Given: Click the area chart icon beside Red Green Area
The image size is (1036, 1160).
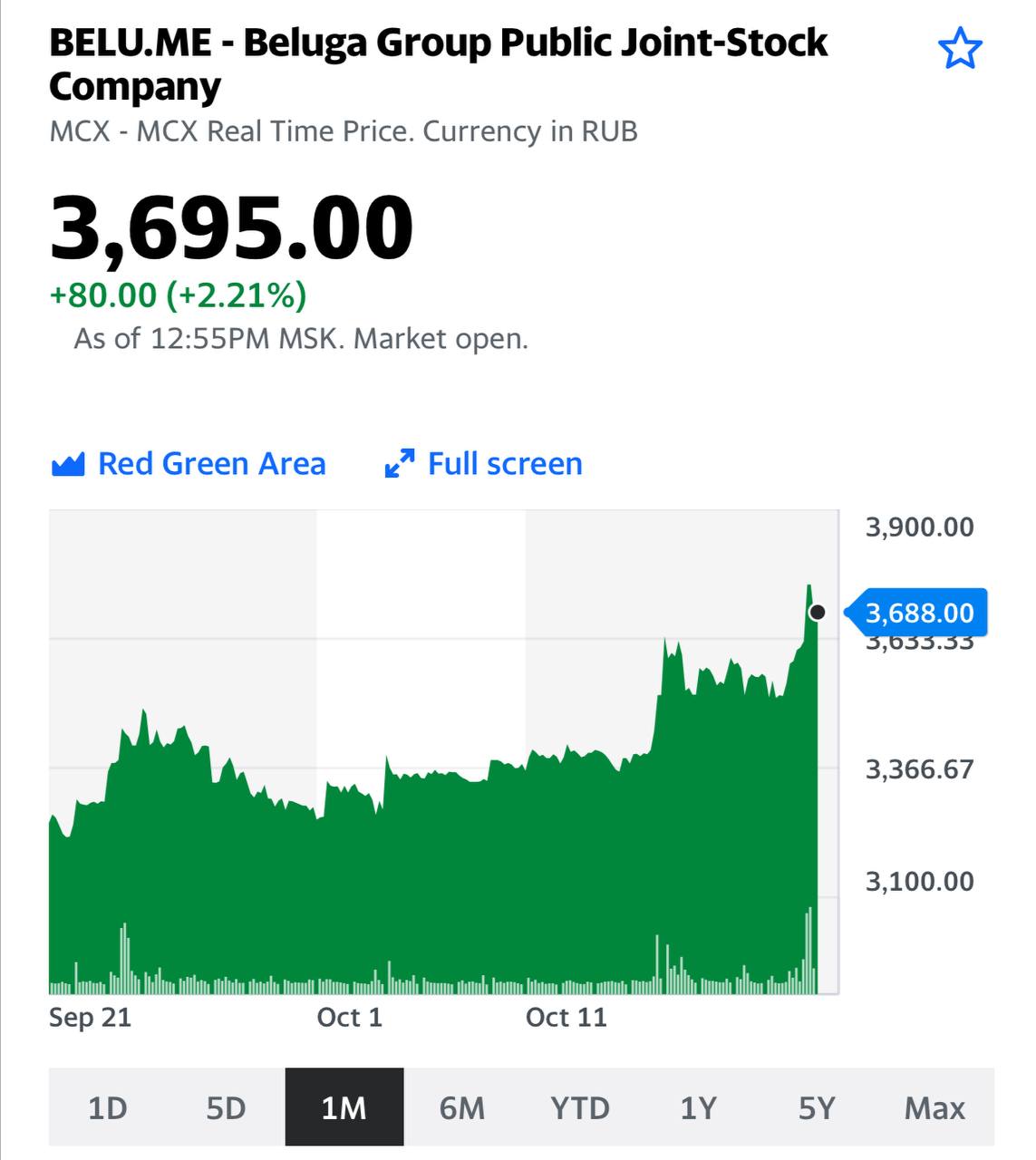Looking at the screenshot, I should tap(68, 464).
